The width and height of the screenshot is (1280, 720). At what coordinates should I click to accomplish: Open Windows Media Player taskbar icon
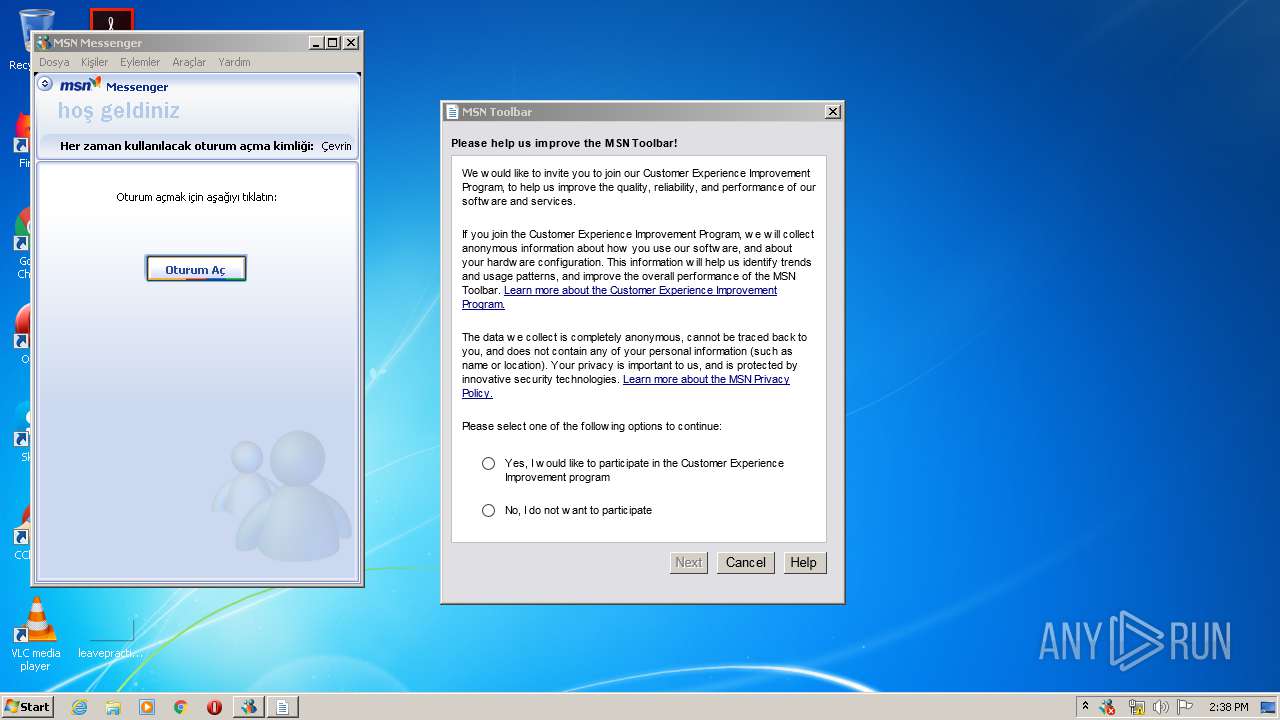[147, 707]
